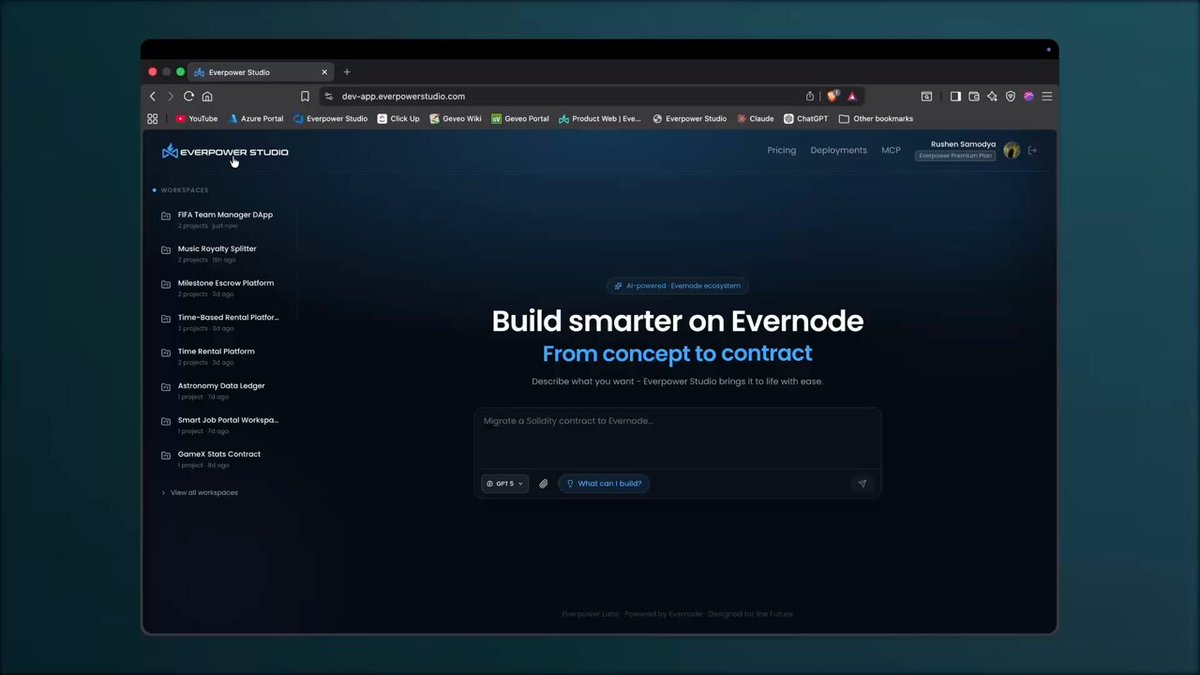Open the Product Web bookmark
This screenshot has width=1200, height=675.
[x=600, y=118]
